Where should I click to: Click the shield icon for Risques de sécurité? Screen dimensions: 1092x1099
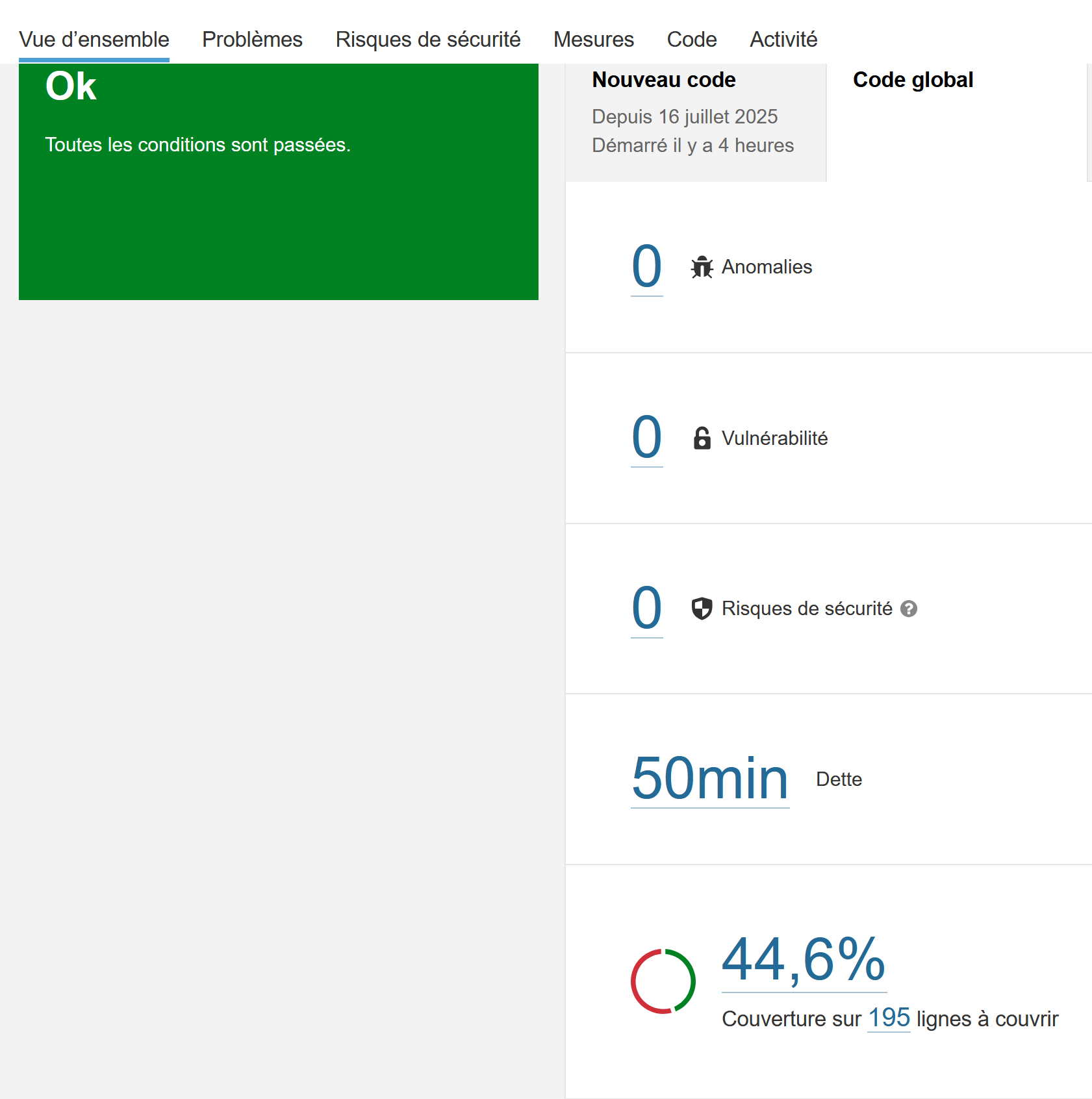coord(702,609)
